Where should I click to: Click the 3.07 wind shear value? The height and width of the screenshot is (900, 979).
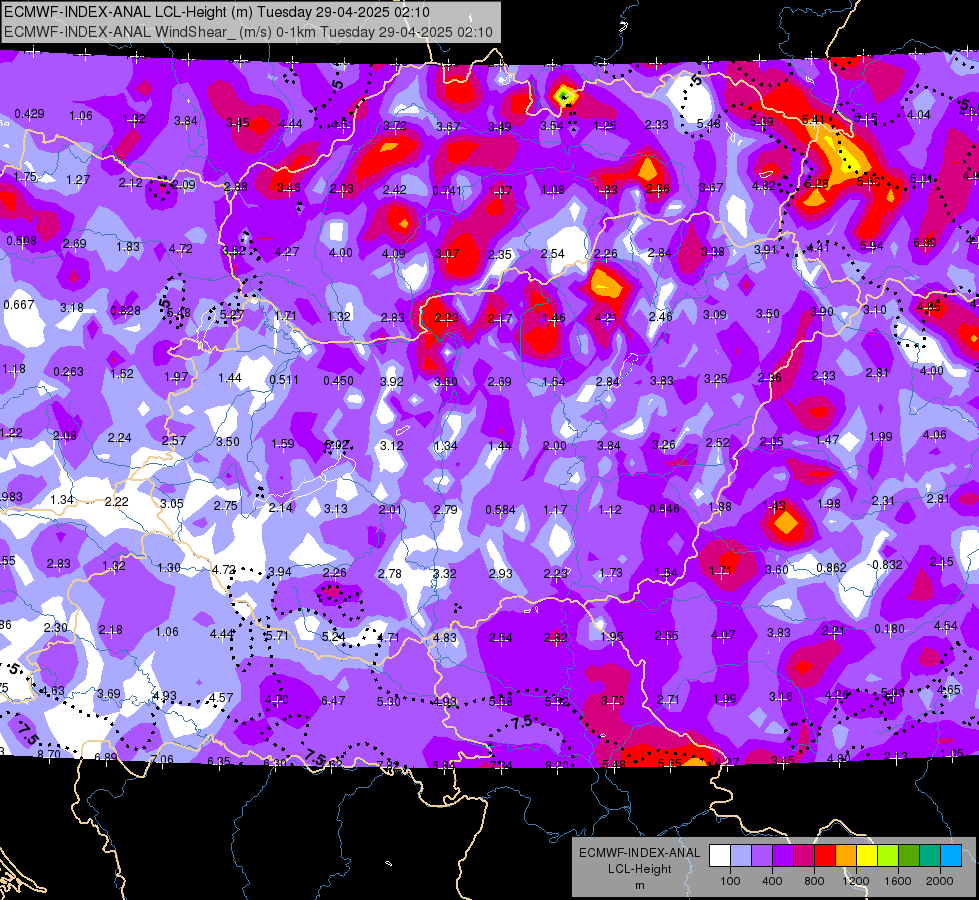[447, 254]
